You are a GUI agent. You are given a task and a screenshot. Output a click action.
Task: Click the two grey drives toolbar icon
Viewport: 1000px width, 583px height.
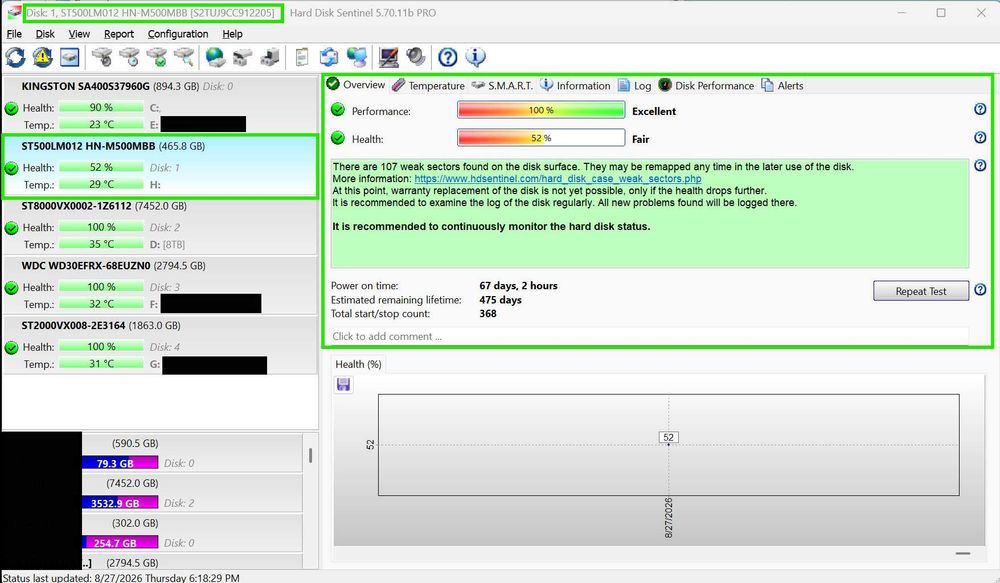[242, 57]
